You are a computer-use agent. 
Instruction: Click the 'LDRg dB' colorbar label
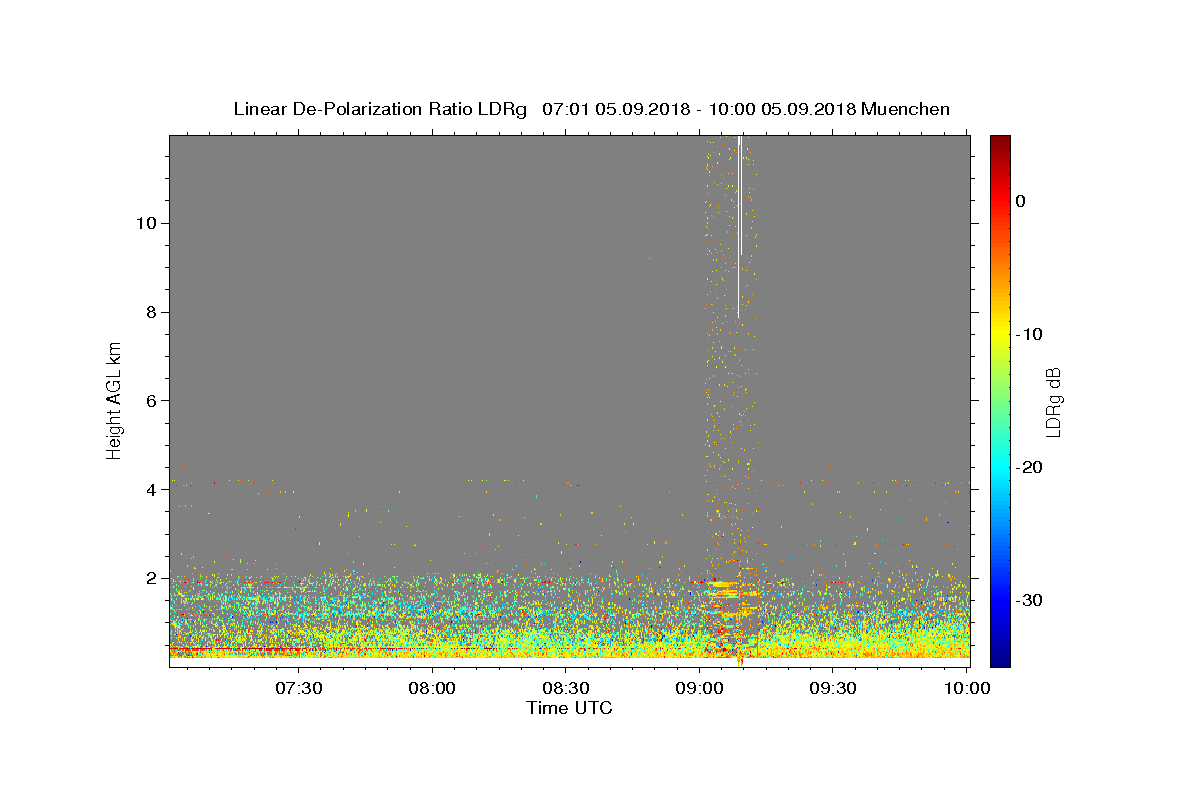(x=1053, y=401)
